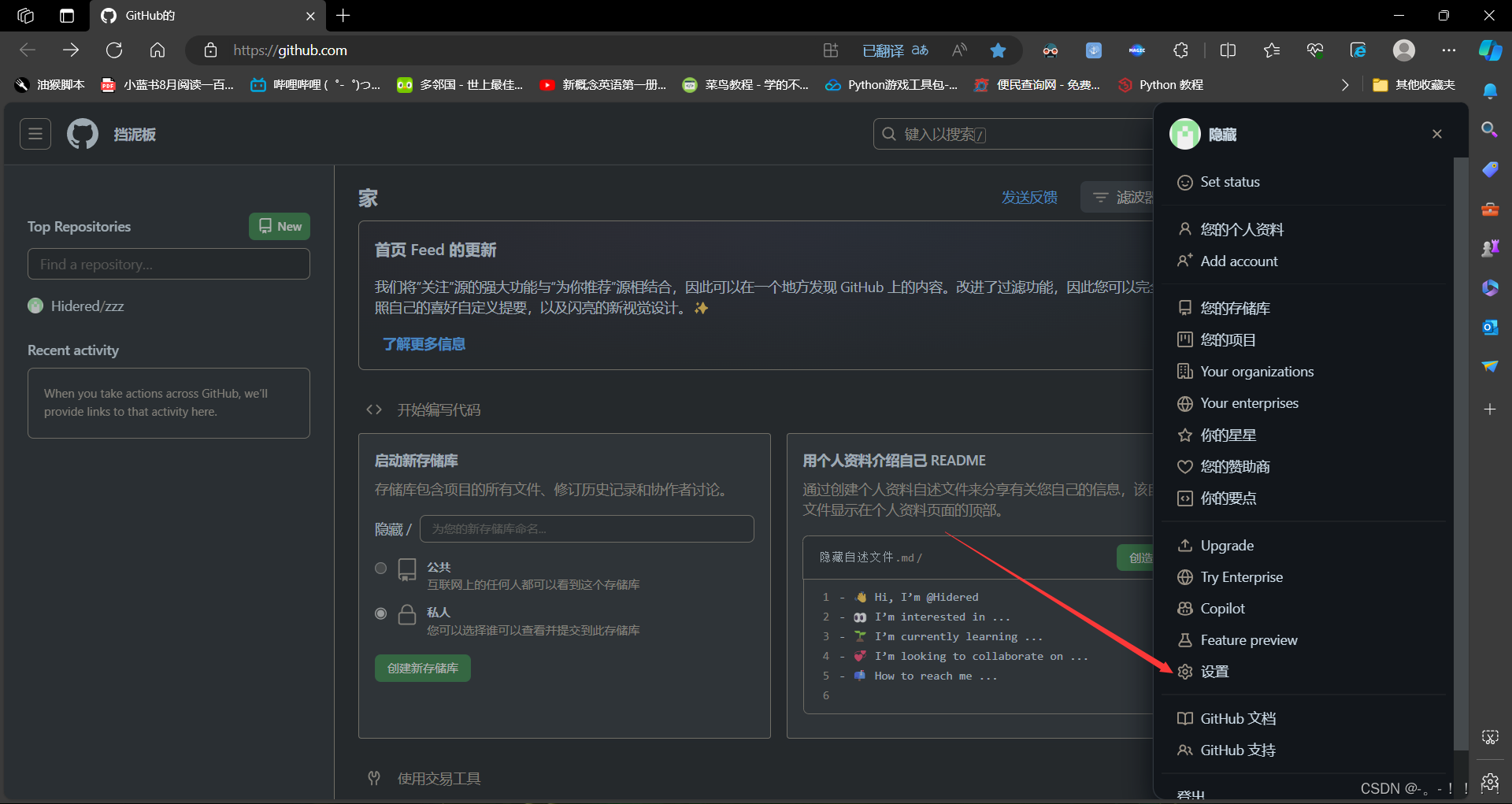Viewport: 1512px width, 804px height.
Task: Refresh the current page
Action: tap(114, 50)
